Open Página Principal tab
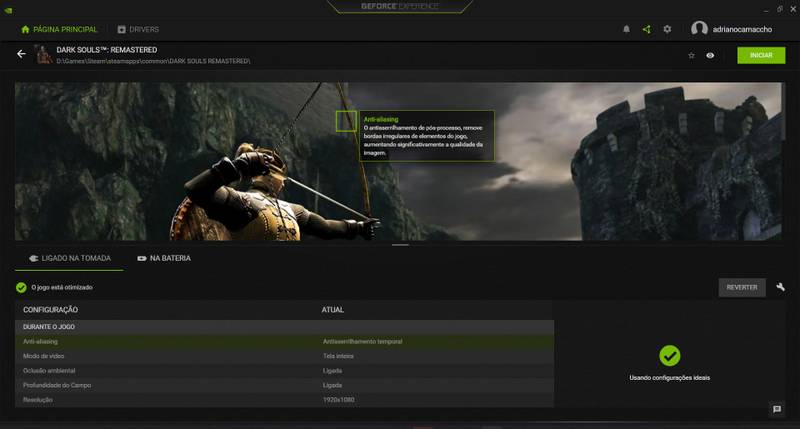 coord(59,30)
